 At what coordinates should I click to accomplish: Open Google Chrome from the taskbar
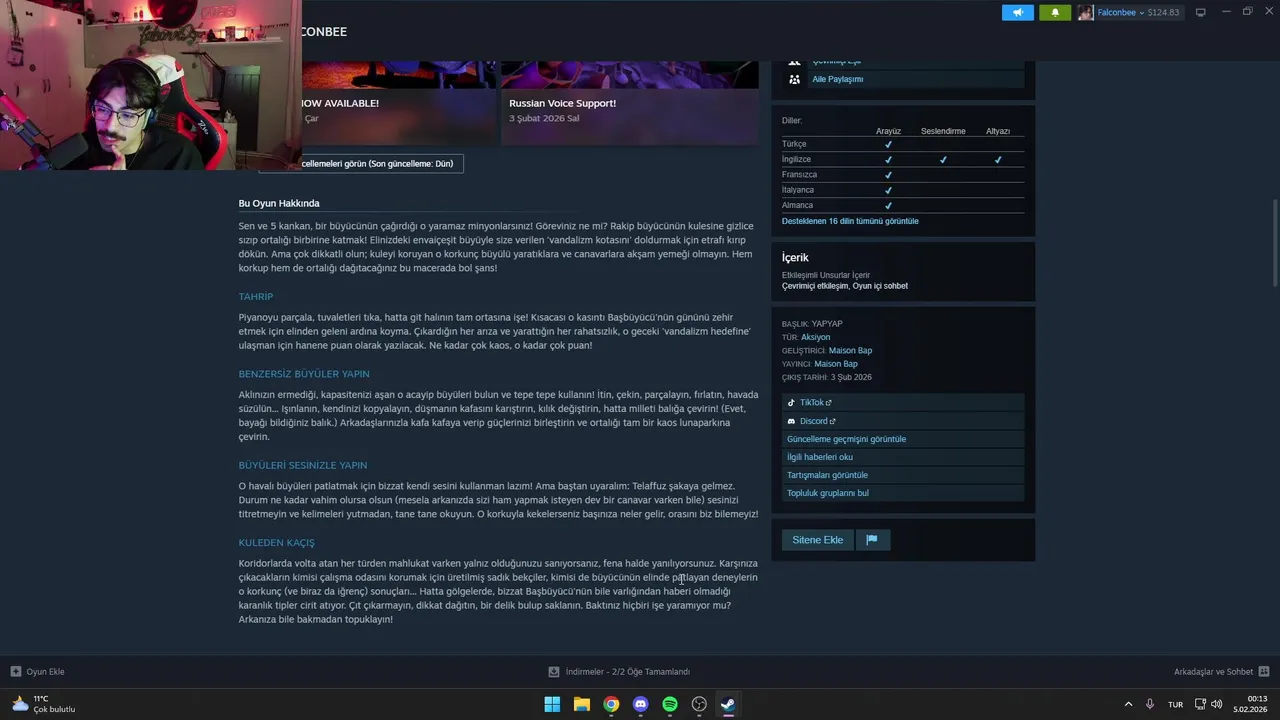tap(611, 704)
